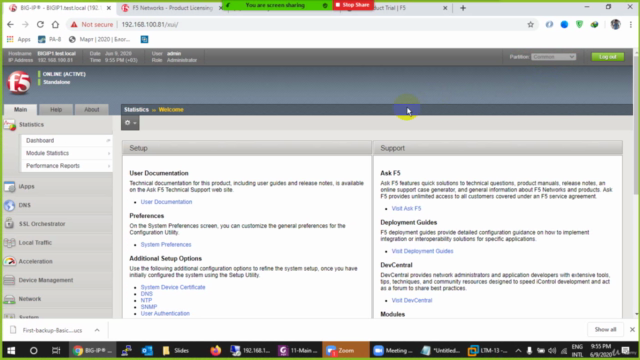This screenshot has width=640, height=360.
Task: Click the Windows Start button
Action: (x=11, y=351)
